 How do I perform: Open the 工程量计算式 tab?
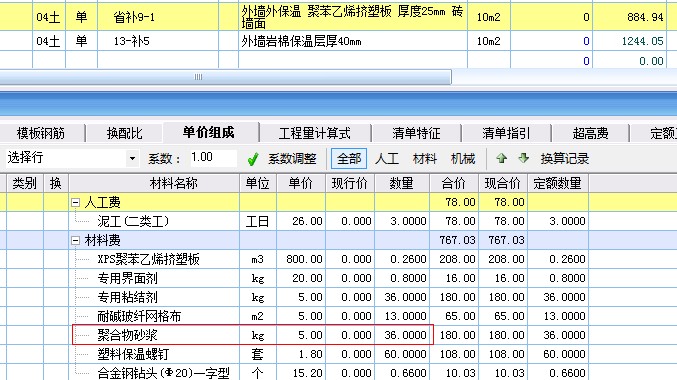click(x=315, y=133)
